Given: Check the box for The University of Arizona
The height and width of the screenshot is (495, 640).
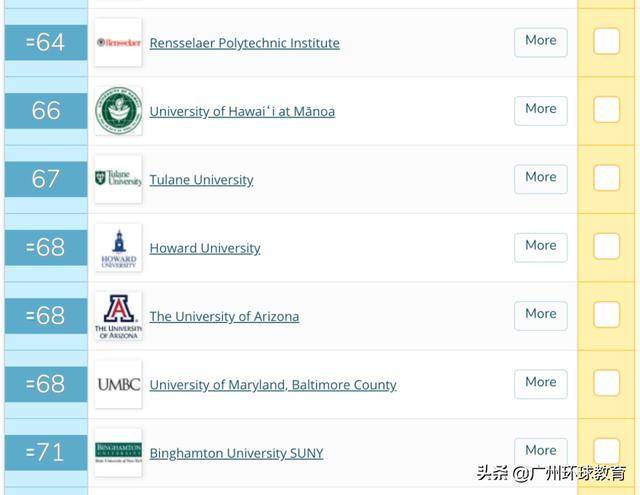Looking at the screenshot, I should [x=606, y=315].
